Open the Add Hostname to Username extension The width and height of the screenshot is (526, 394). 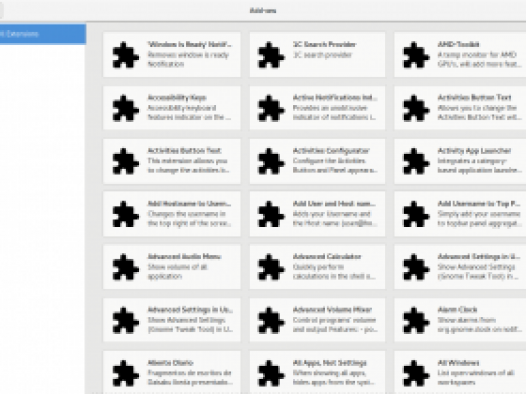click(x=172, y=214)
